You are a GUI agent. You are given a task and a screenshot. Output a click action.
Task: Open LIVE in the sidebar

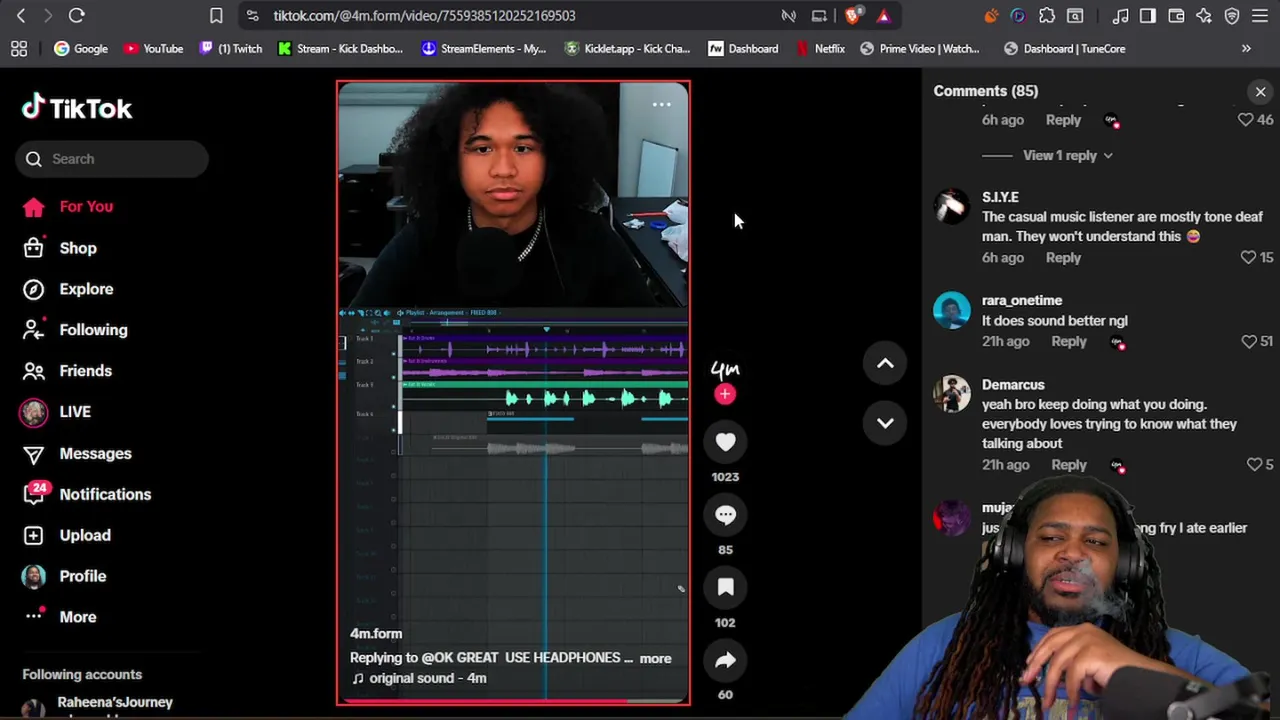(56, 412)
